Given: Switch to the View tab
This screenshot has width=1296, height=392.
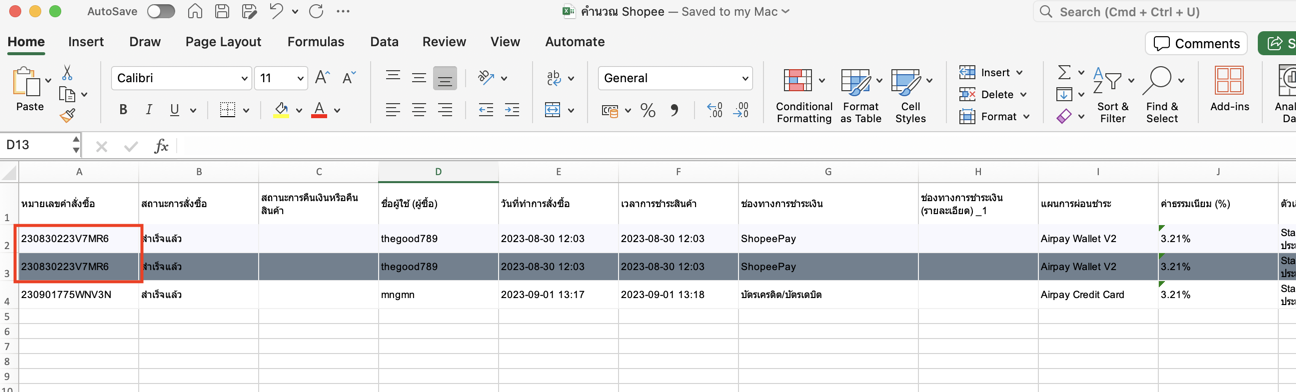Looking at the screenshot, I should (x=505, y=42).
